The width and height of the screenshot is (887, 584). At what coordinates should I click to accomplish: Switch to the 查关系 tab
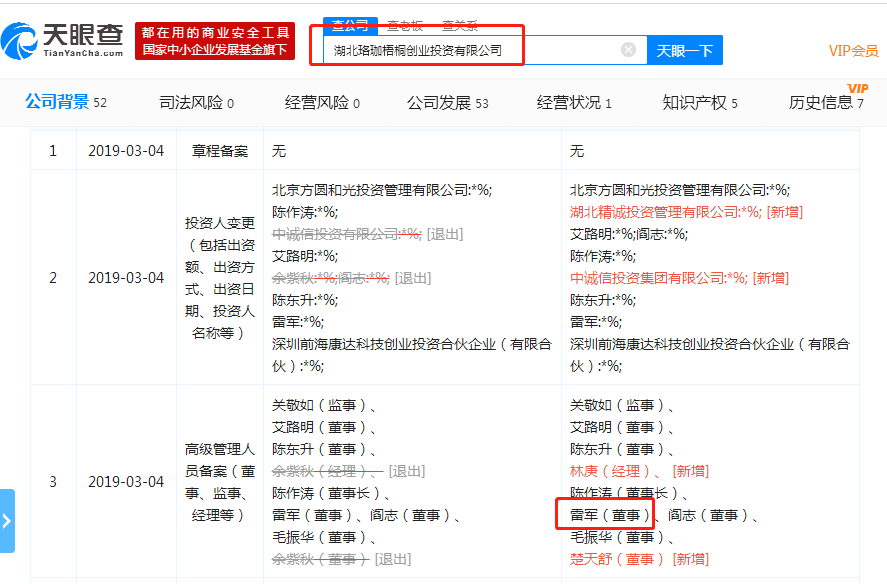pos(458,22)
